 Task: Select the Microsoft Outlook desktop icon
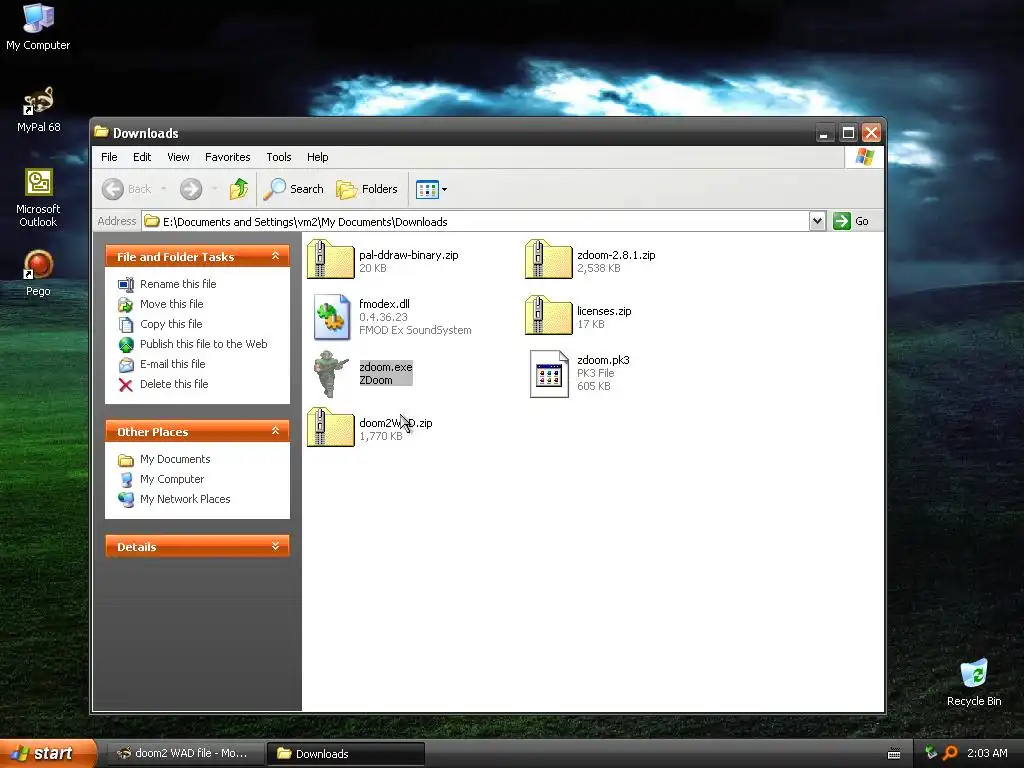[x=38, y=197]
